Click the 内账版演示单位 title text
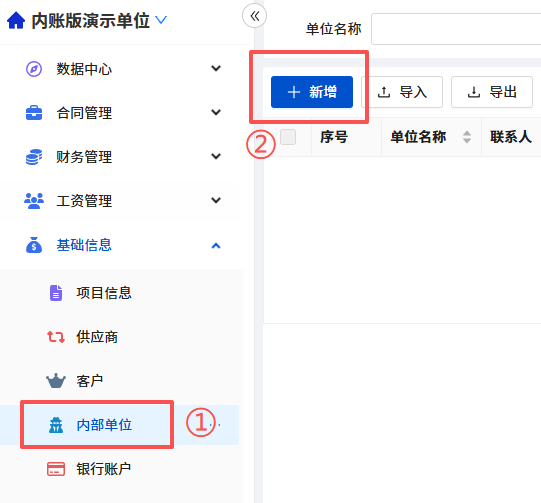Image resolution: width=541 pixels, height=503 pixels. coord(90,21)
